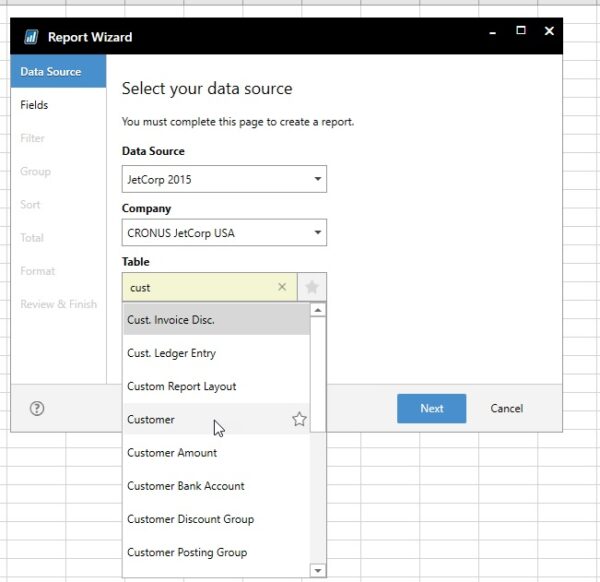Click the help question mark icon

37,408
